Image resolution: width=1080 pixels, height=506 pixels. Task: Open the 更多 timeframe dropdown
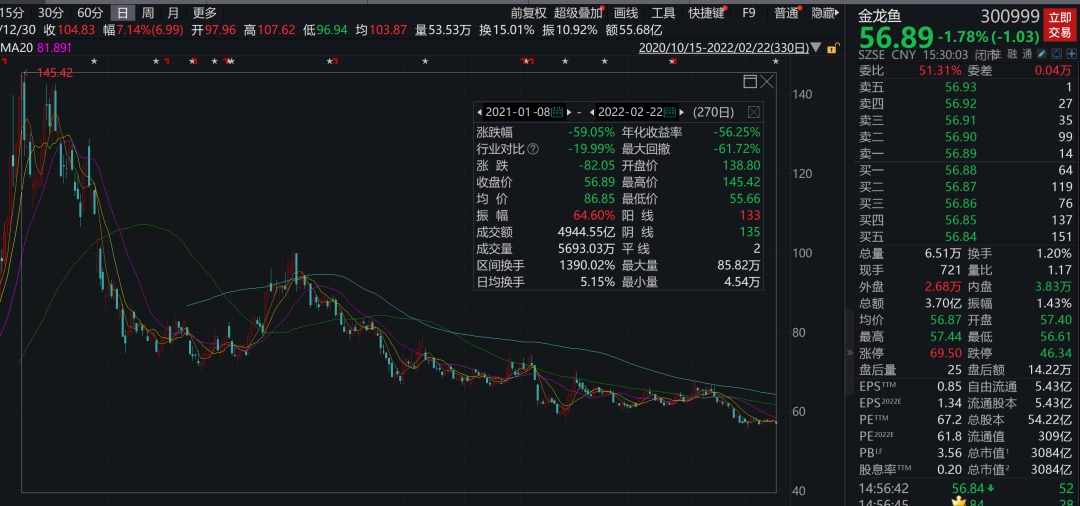[x=205, y=12]
